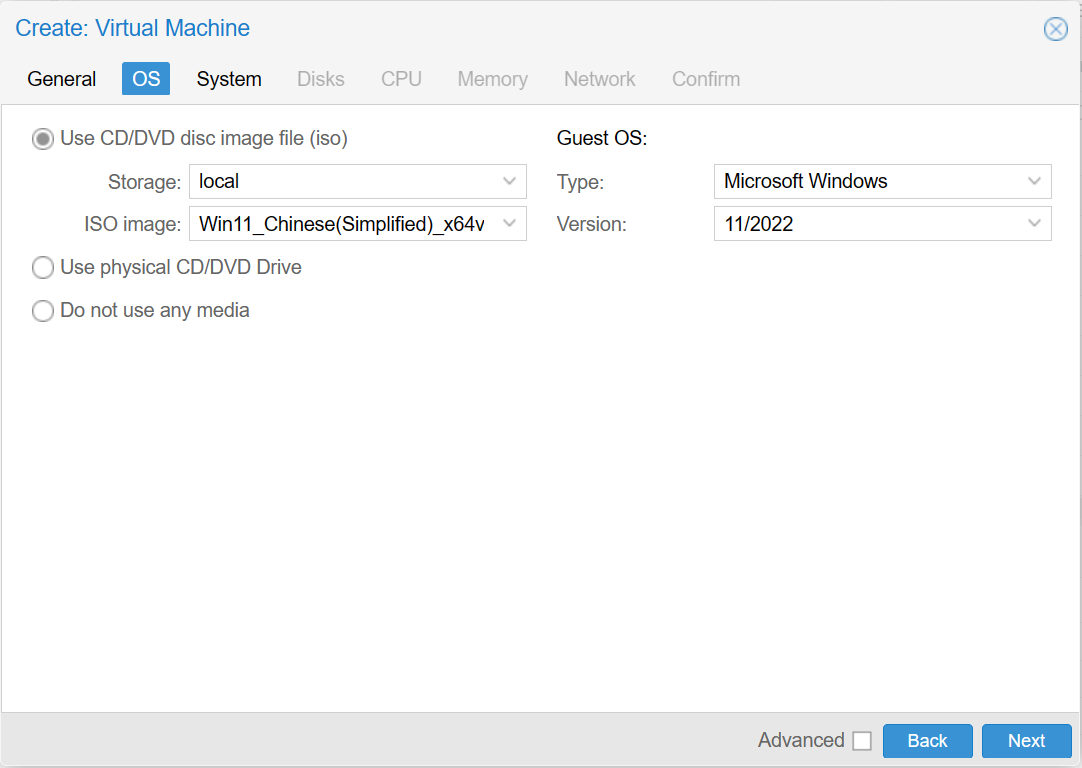Switch to the General tab
The image size is (1082, 768).
(61, 79)
